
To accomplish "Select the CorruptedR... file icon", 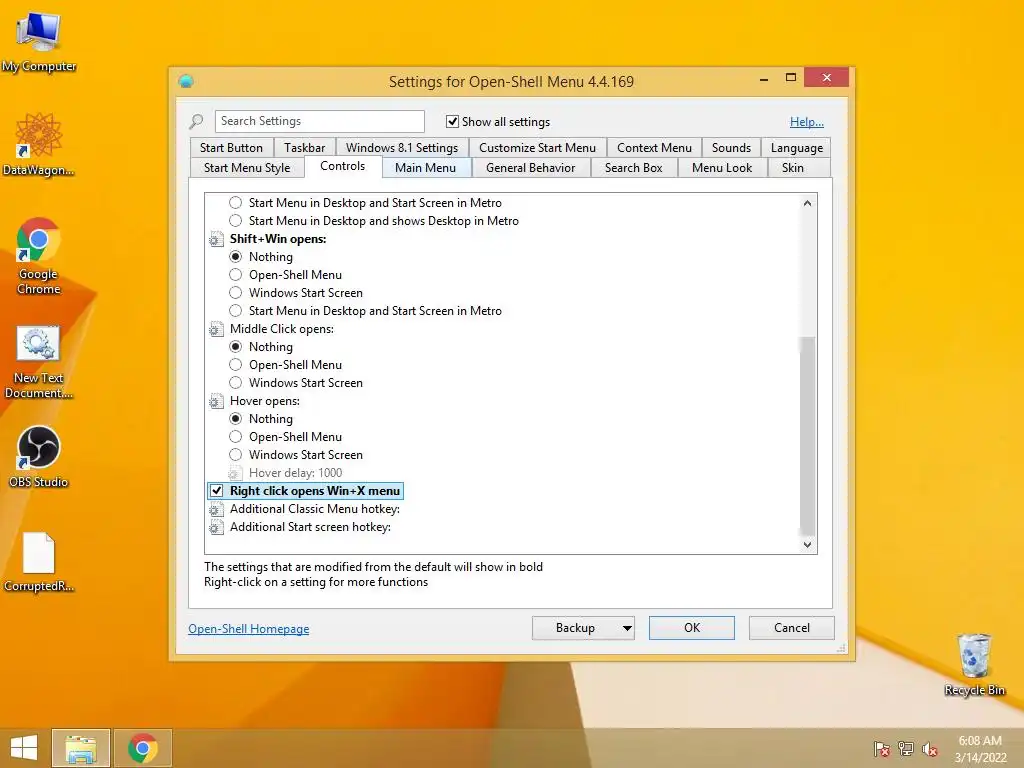I will click(x=39, y=562).
